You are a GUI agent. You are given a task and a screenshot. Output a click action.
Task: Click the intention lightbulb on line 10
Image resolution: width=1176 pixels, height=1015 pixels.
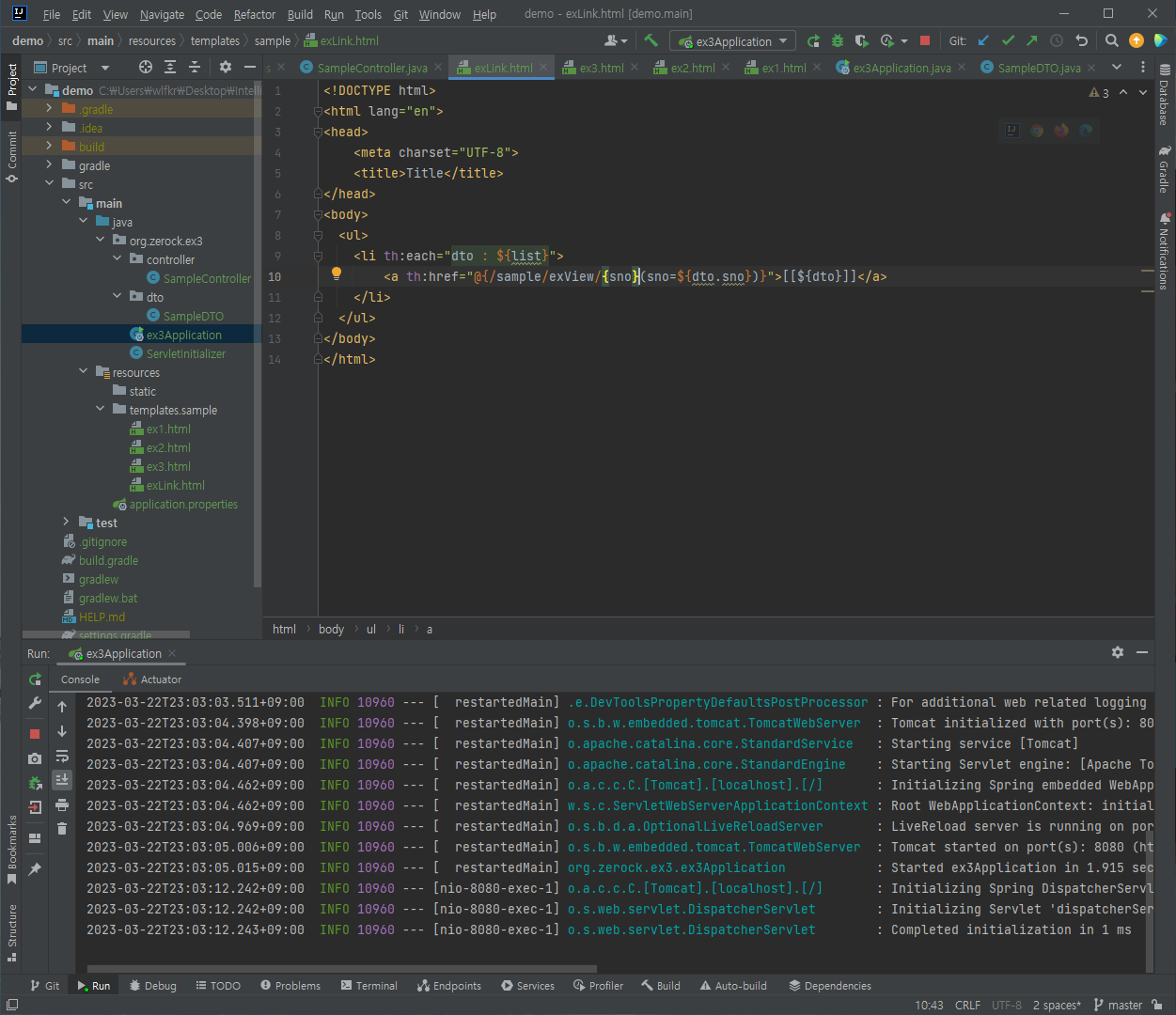pyautogui.click(x=336, y=274)
